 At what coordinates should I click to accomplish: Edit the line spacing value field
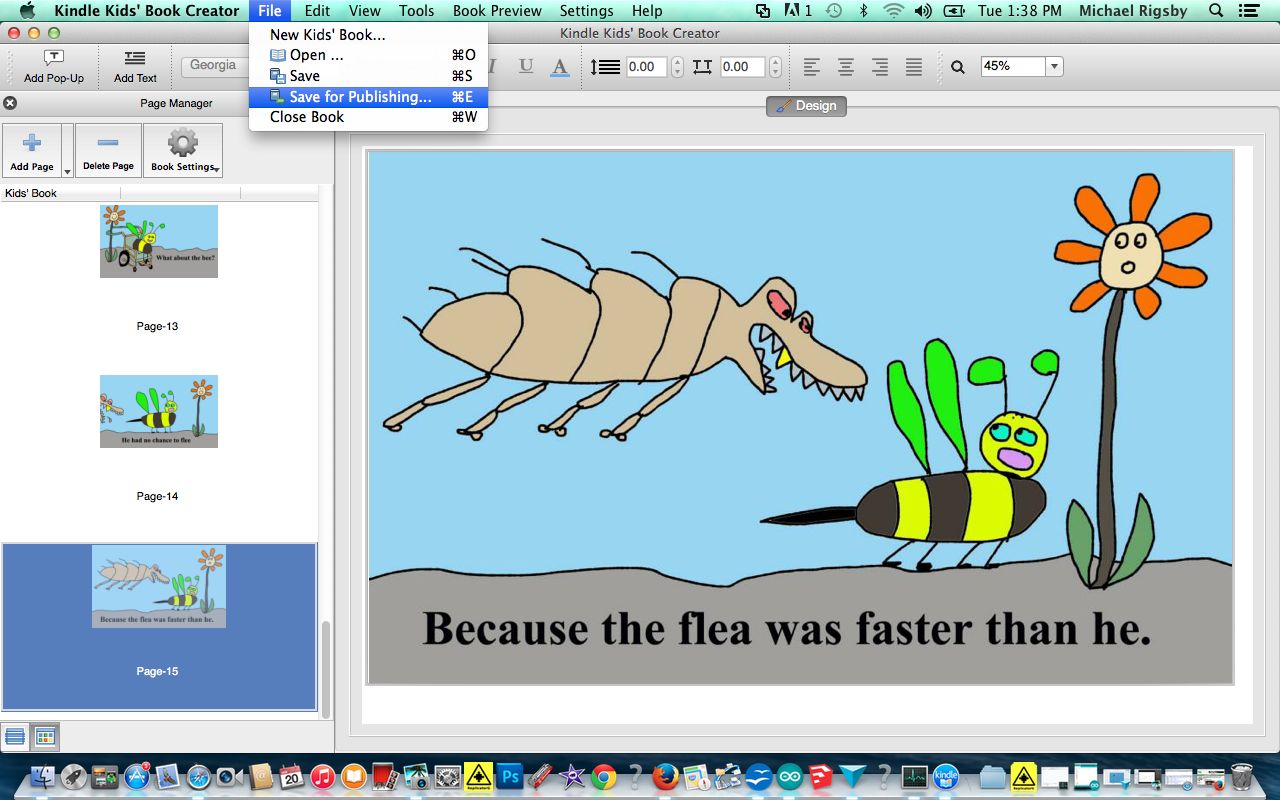click(x=648, y=67)
